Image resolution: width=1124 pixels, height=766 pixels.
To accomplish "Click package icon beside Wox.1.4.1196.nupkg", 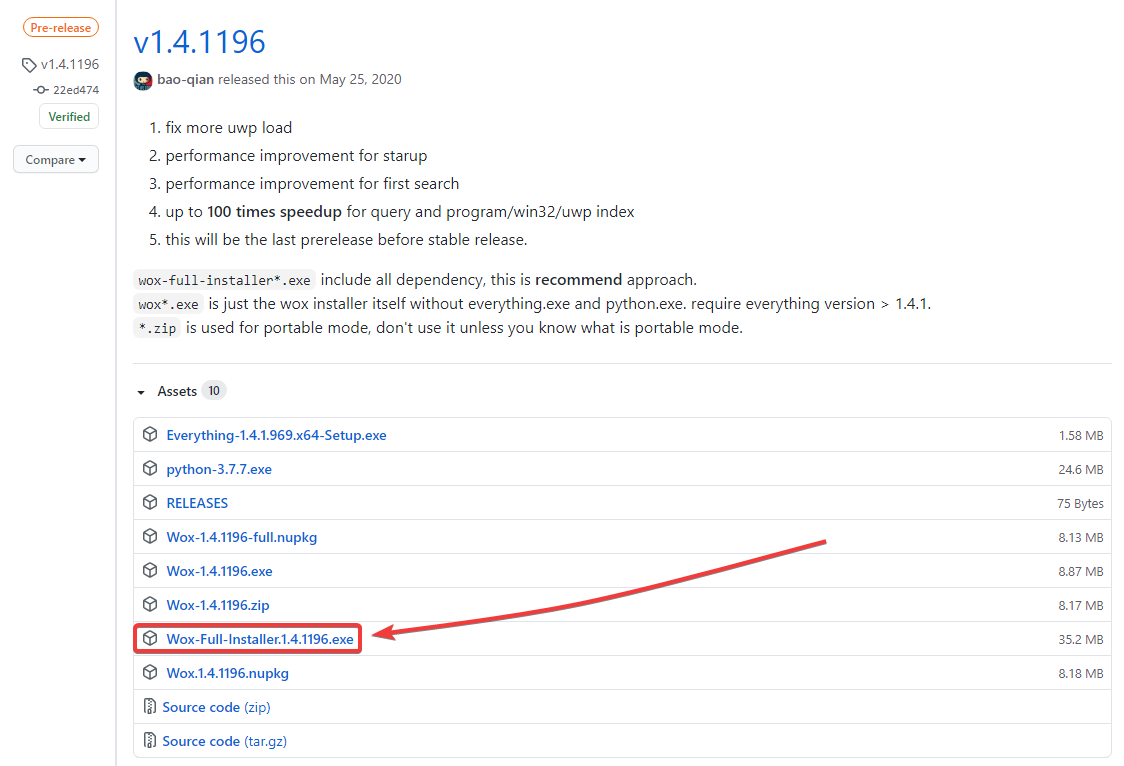I will click(150, 673).
